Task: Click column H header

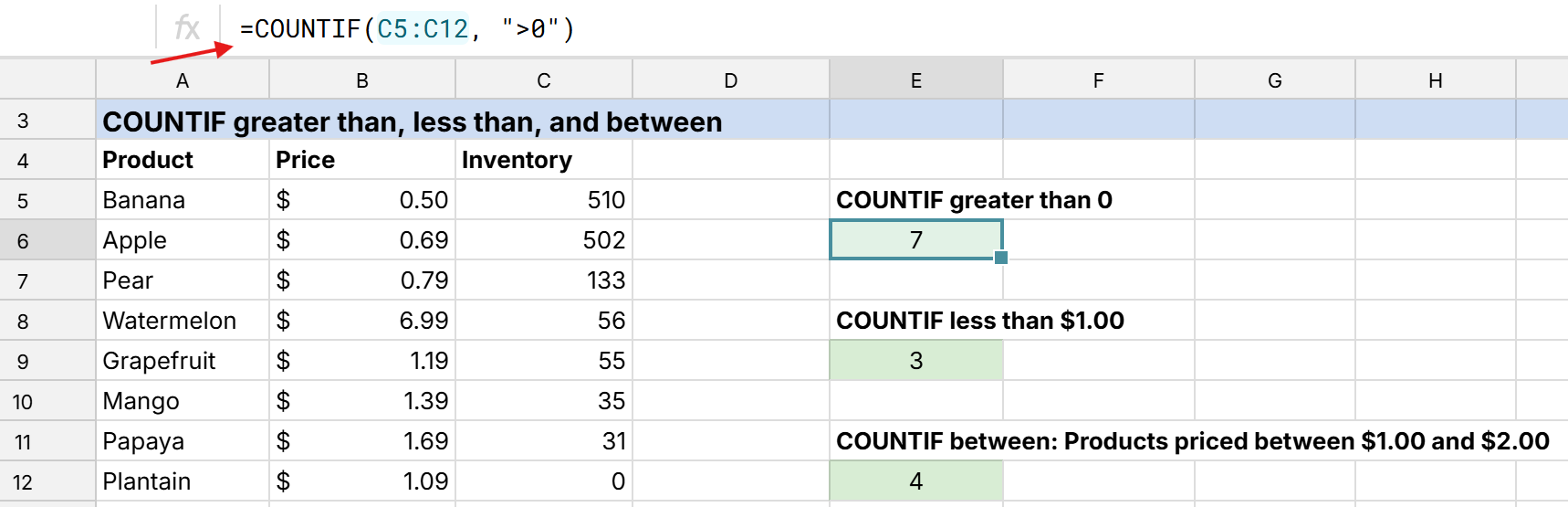Action: click(1435, 80)
